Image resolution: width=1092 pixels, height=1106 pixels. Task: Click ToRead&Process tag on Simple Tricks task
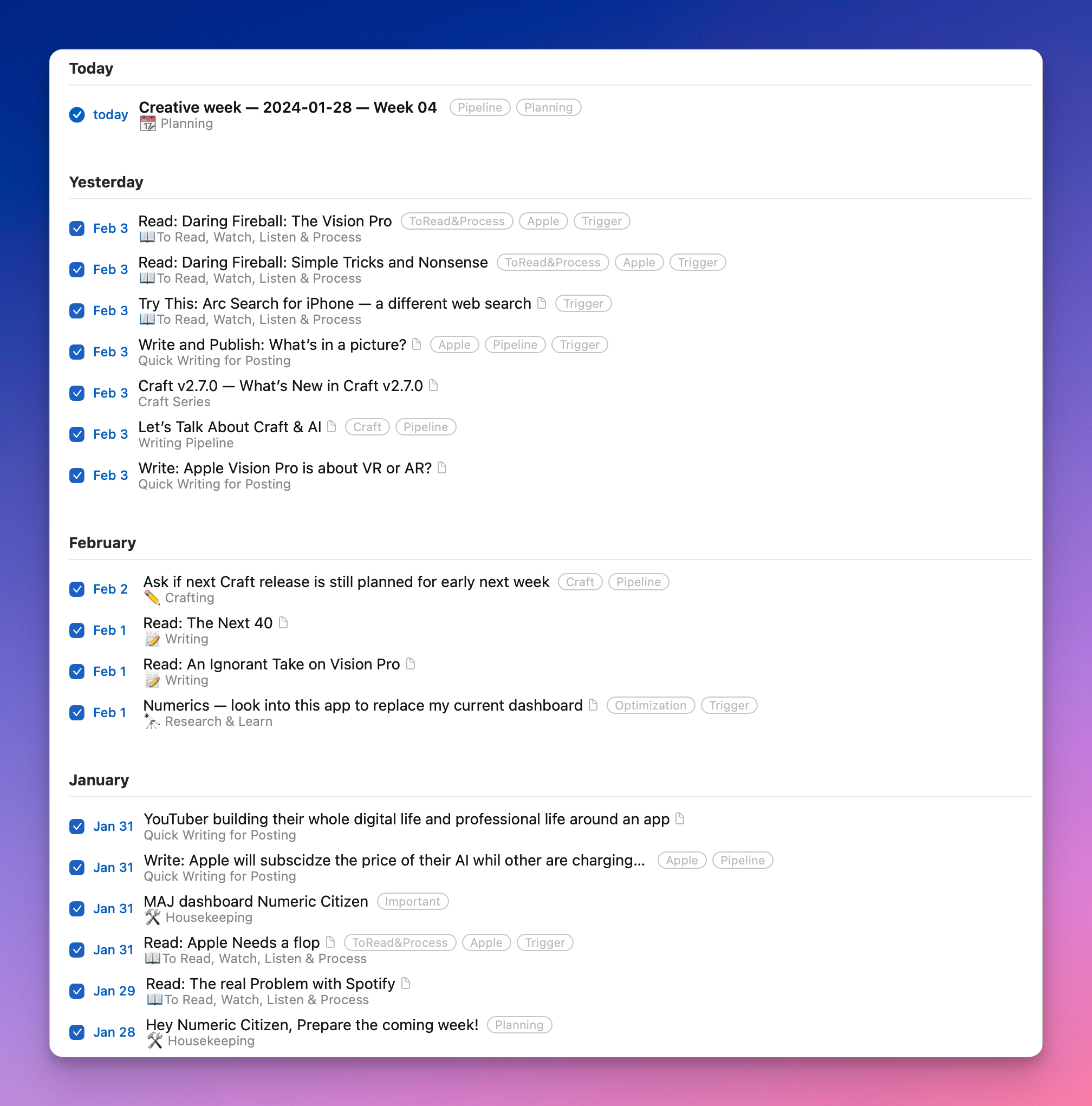click(552, 262)
